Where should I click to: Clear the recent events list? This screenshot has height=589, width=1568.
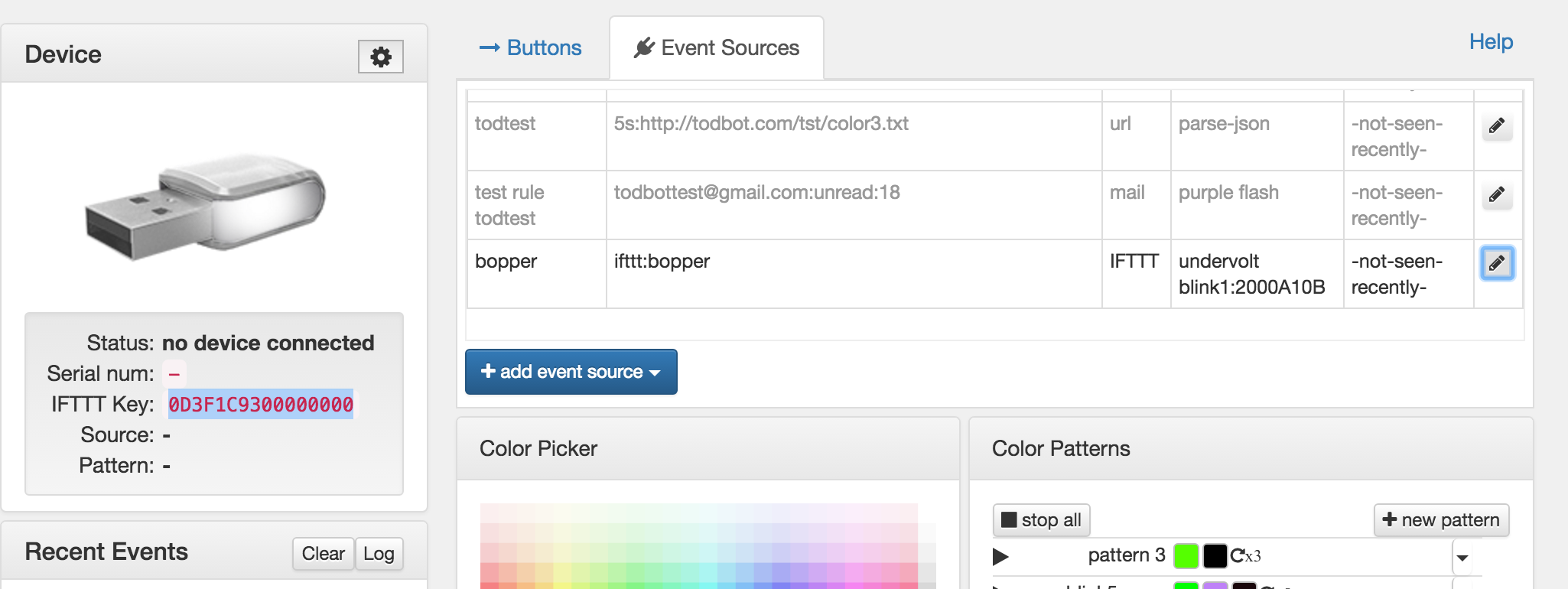click(323, 553)
